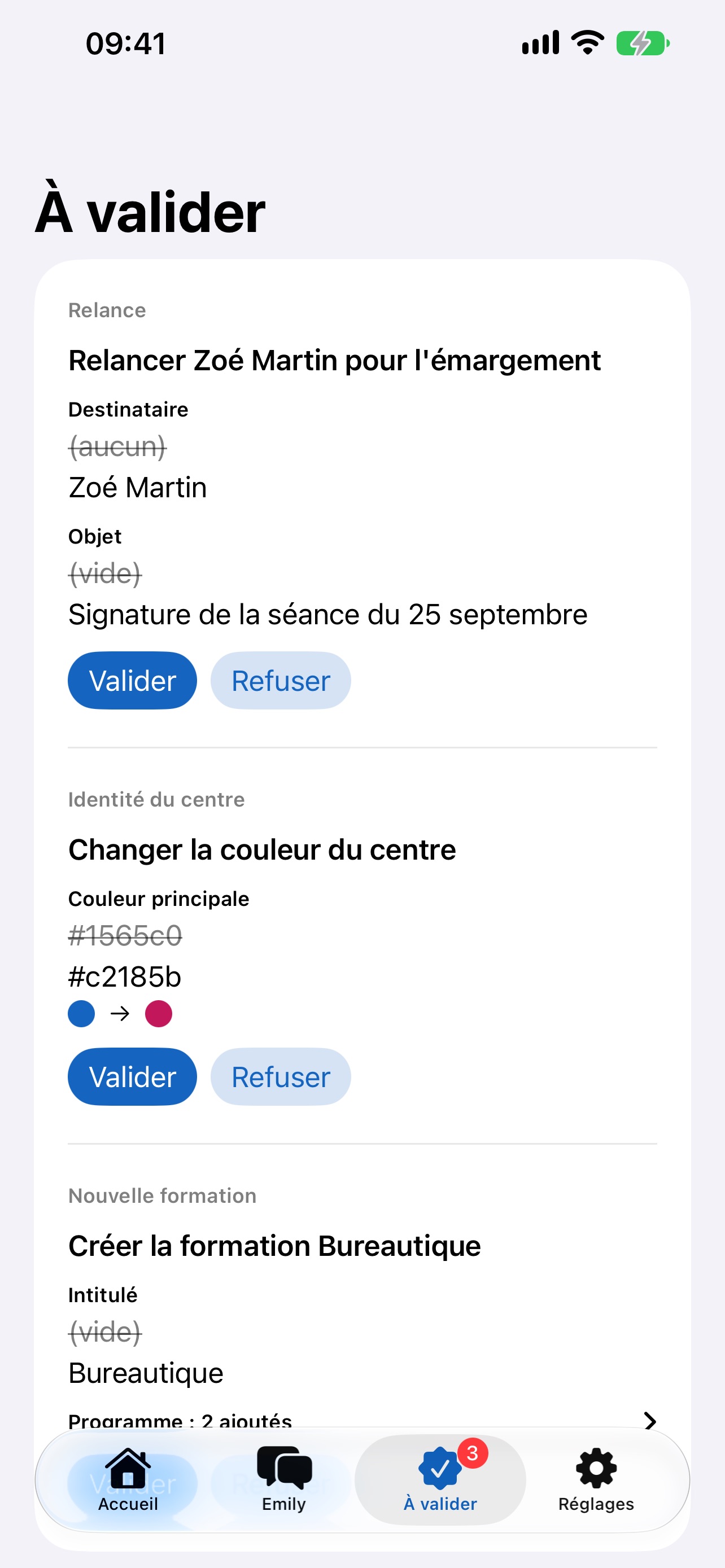Open the Emily chat bubbles icon
This screenshot has height=1568, width=725.
pyautogui.click(x=284, y=1468)
